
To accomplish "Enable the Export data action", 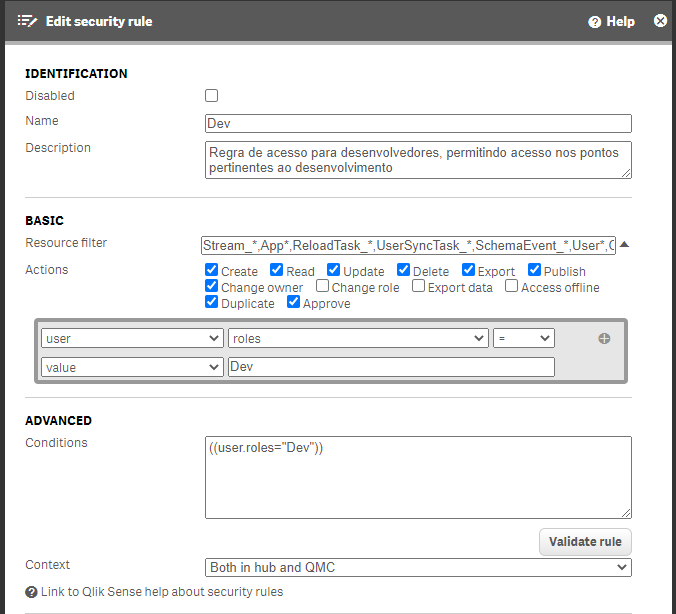I will [x=419, y=287].
